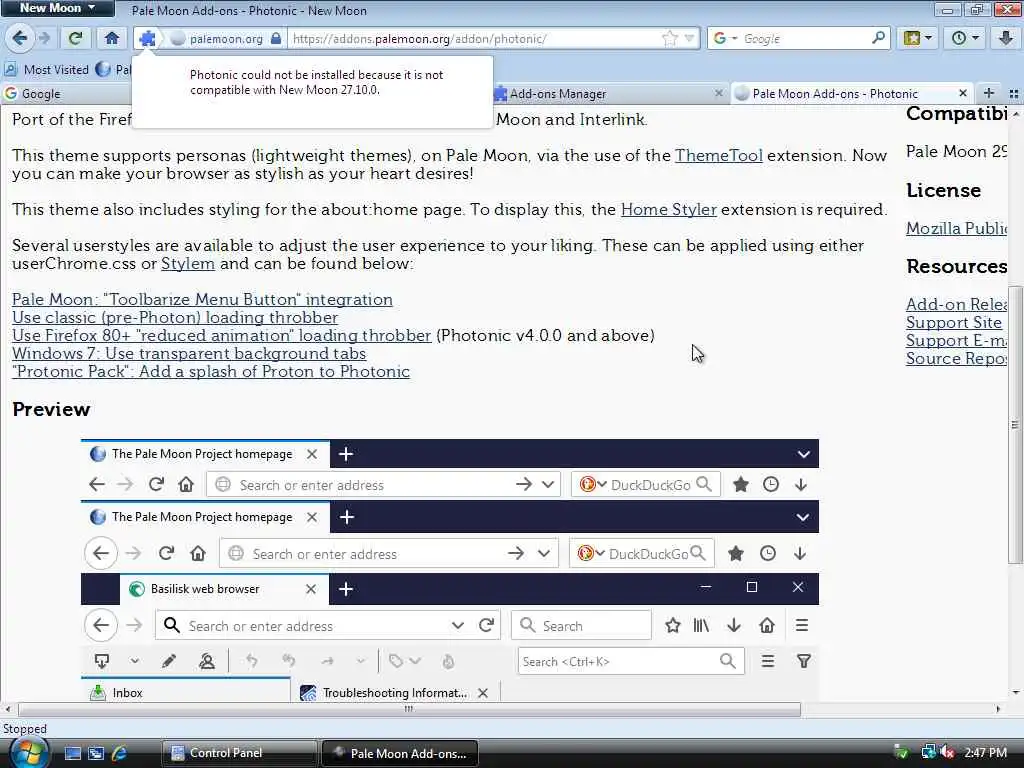Image resolution: width=1024 pixels, height=768 pixels.
Task: Open the "Protonic Pack" link
Action: click(x=211, y=372)
